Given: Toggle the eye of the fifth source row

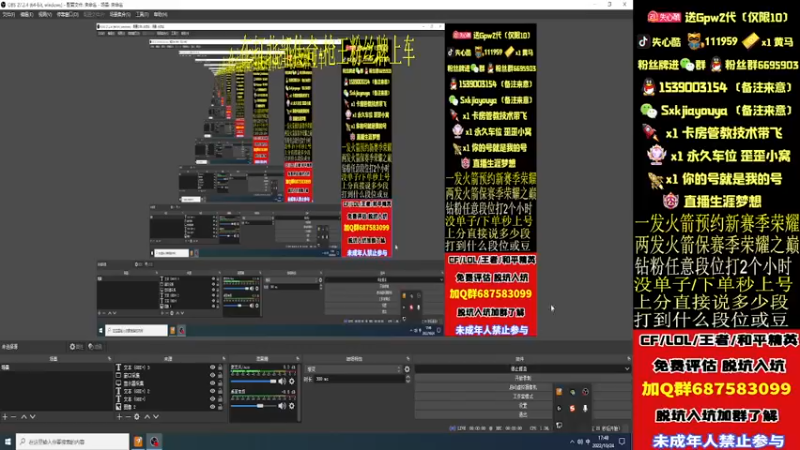Looking at the screenshot, I should click(x=213, y=399).
